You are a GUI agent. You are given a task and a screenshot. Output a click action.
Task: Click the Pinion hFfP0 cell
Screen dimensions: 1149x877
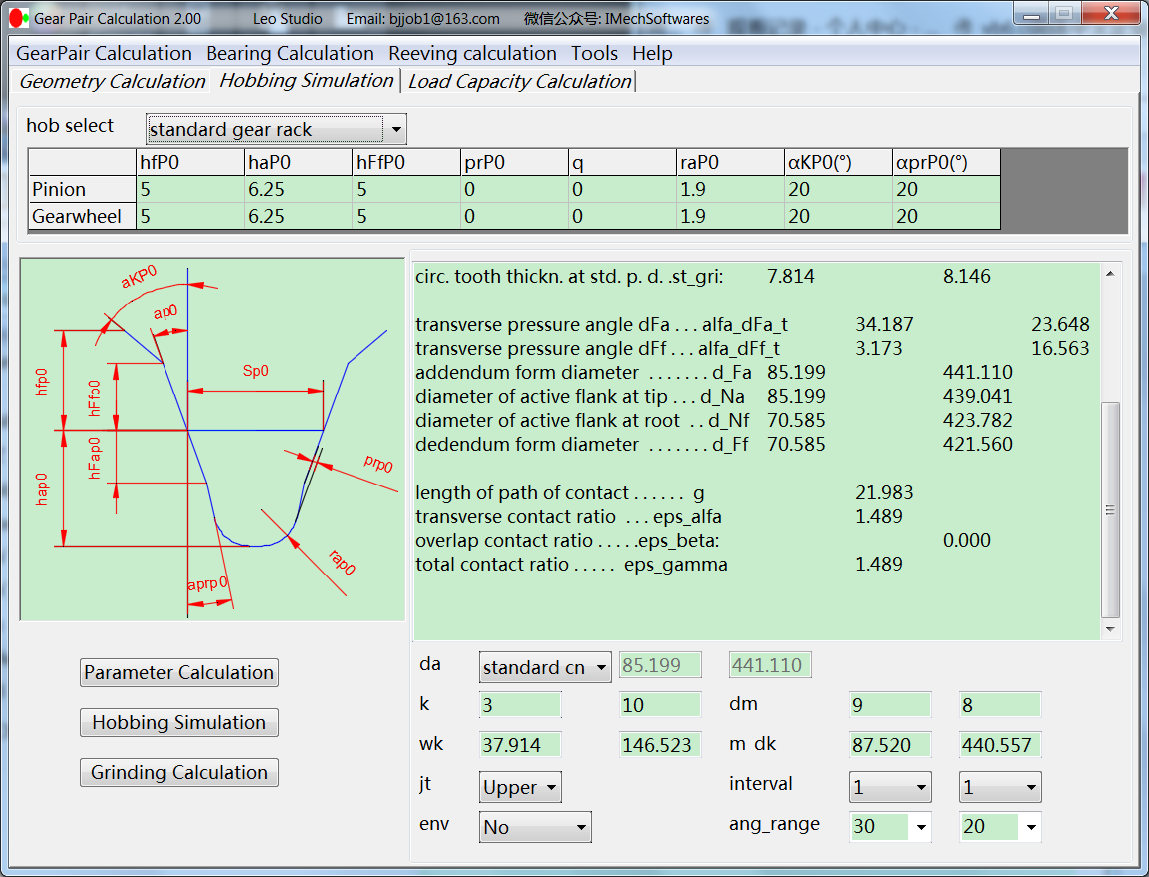tap(406, 190)
